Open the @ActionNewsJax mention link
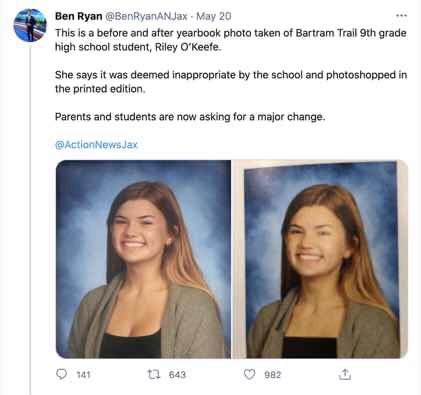This screenshot has height=395, width=421. 96,144
